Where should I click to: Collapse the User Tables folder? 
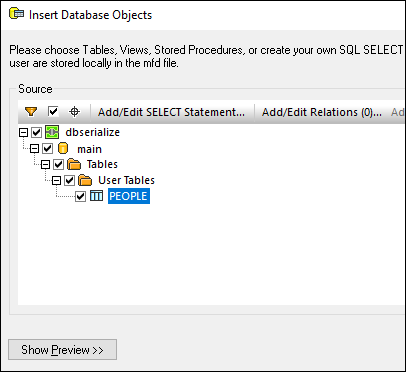56,181
